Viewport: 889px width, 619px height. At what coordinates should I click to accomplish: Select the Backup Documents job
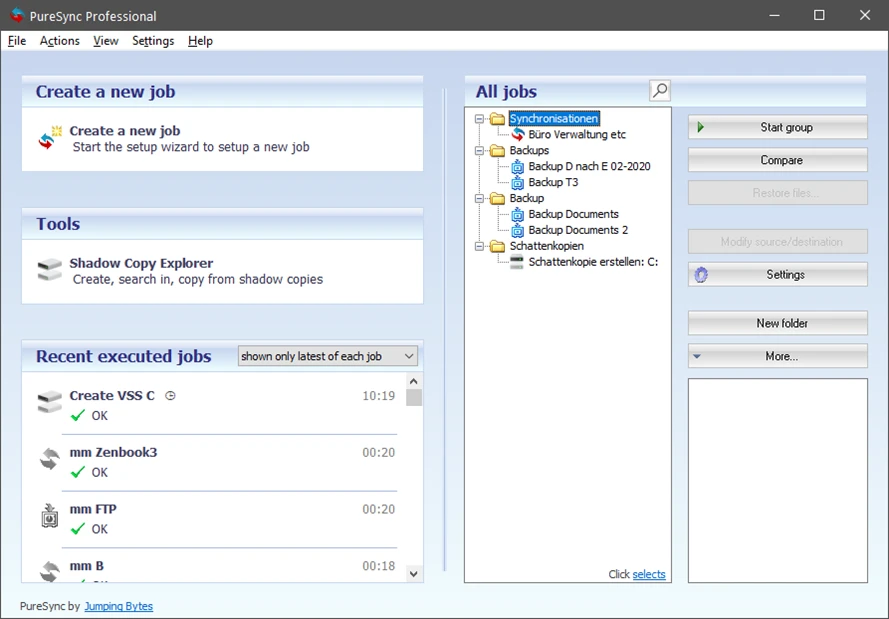click(x=573, y=214)
